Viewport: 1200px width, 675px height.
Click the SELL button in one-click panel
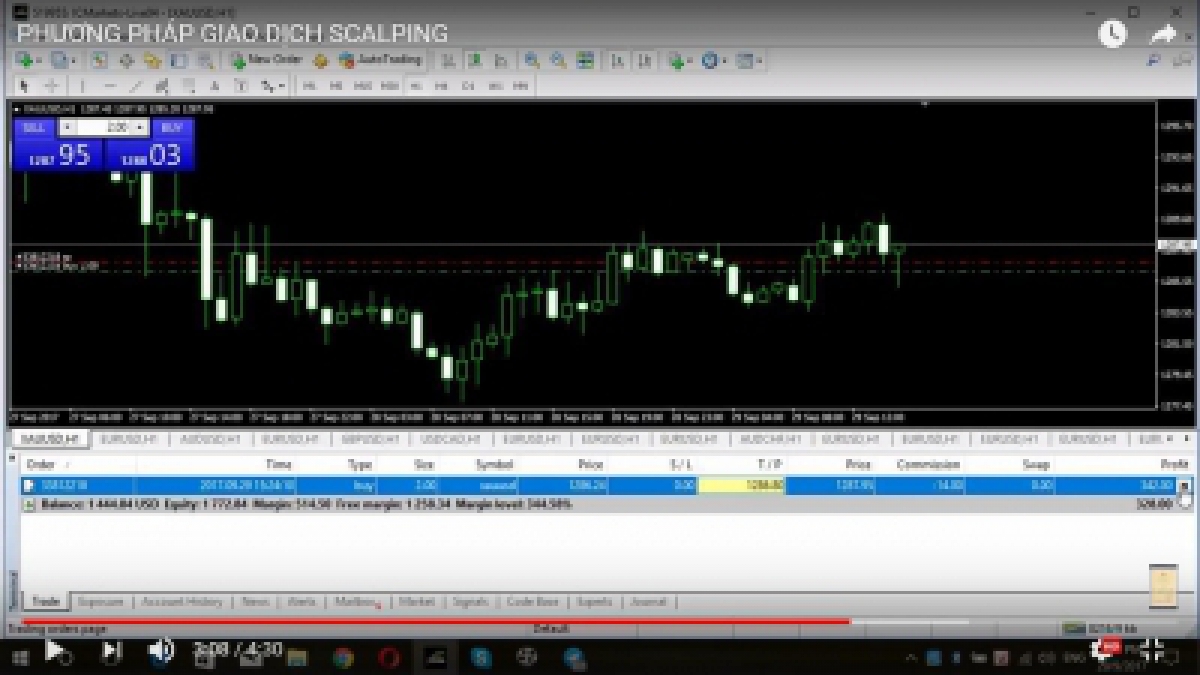(x=34, y=127)
